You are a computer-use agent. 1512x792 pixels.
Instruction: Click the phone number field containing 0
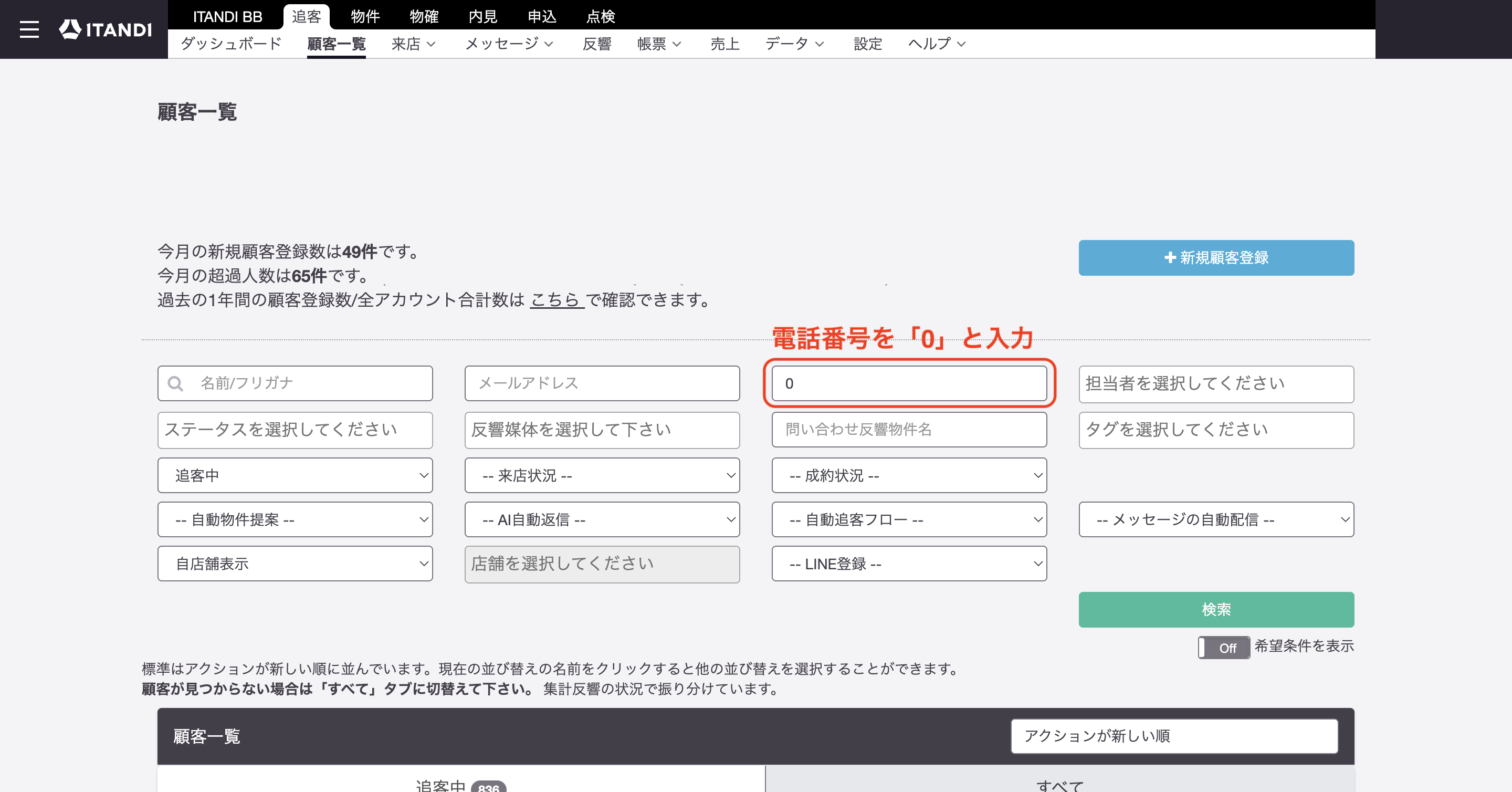tap(909, 383)
